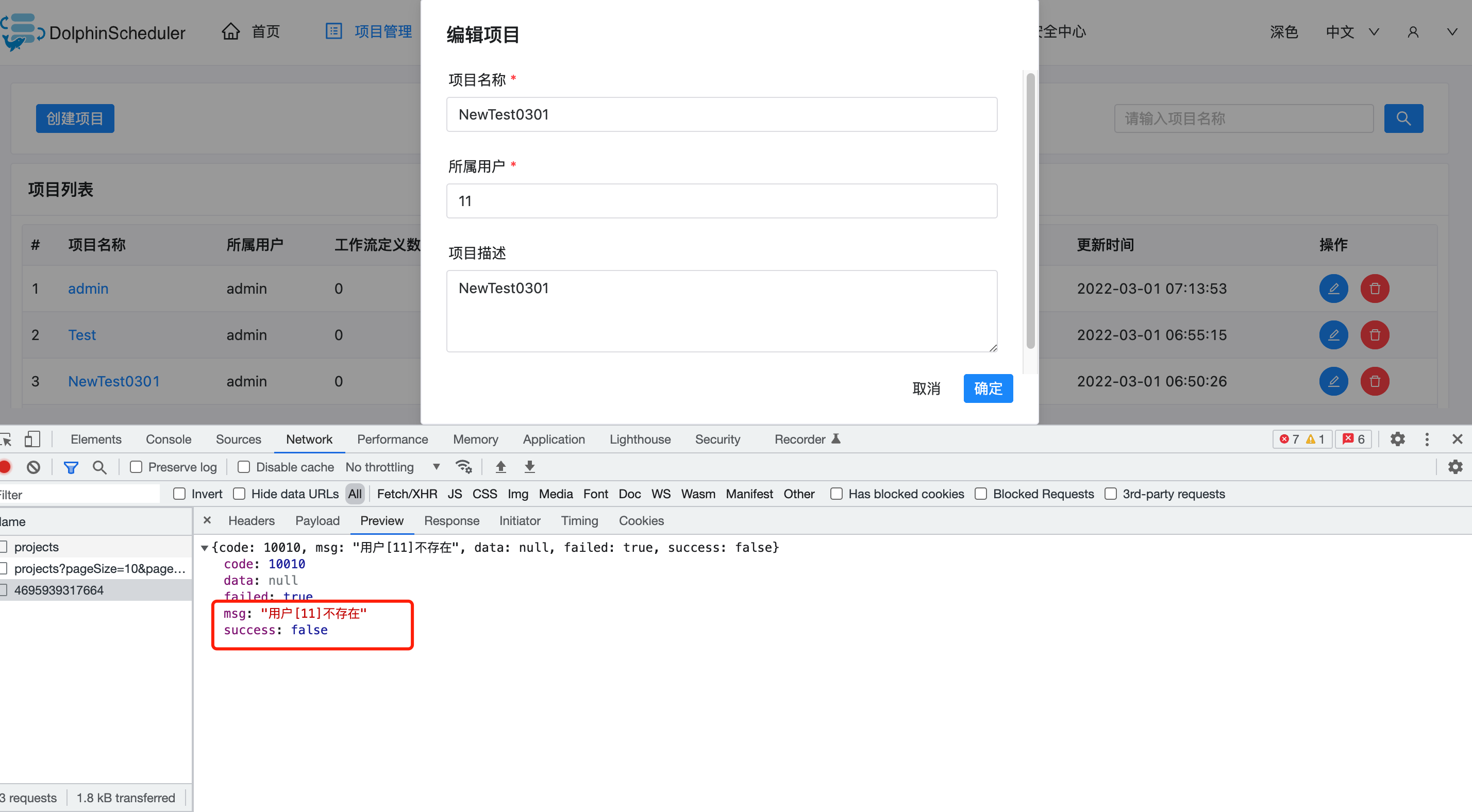
Task: Switch to the Response tab
Action: (451, 520)
